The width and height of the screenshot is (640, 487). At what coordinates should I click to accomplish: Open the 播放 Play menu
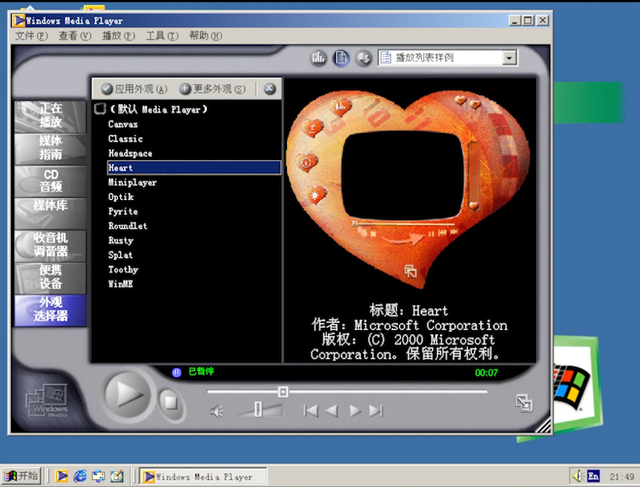click(118, 36)
